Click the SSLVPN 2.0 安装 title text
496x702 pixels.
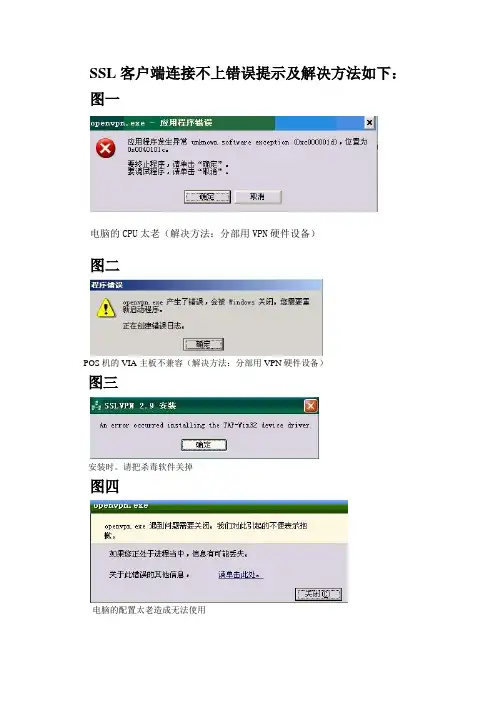point(140,406)
